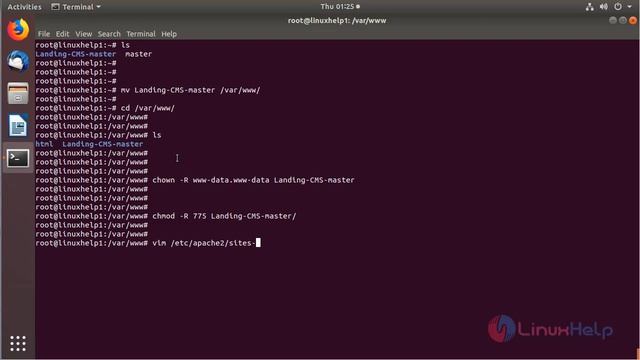
Task: Click the volume speaker icon
Action: 604,7
